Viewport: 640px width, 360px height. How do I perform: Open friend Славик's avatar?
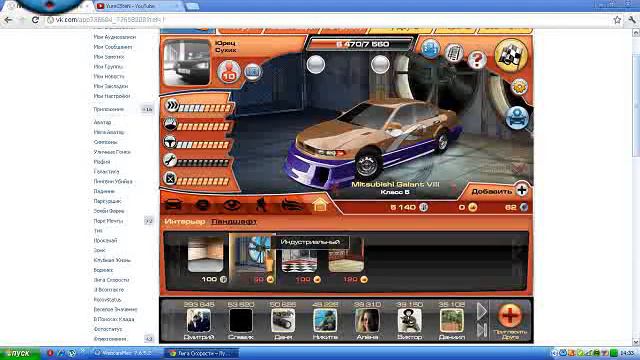(x=241, y=320)
